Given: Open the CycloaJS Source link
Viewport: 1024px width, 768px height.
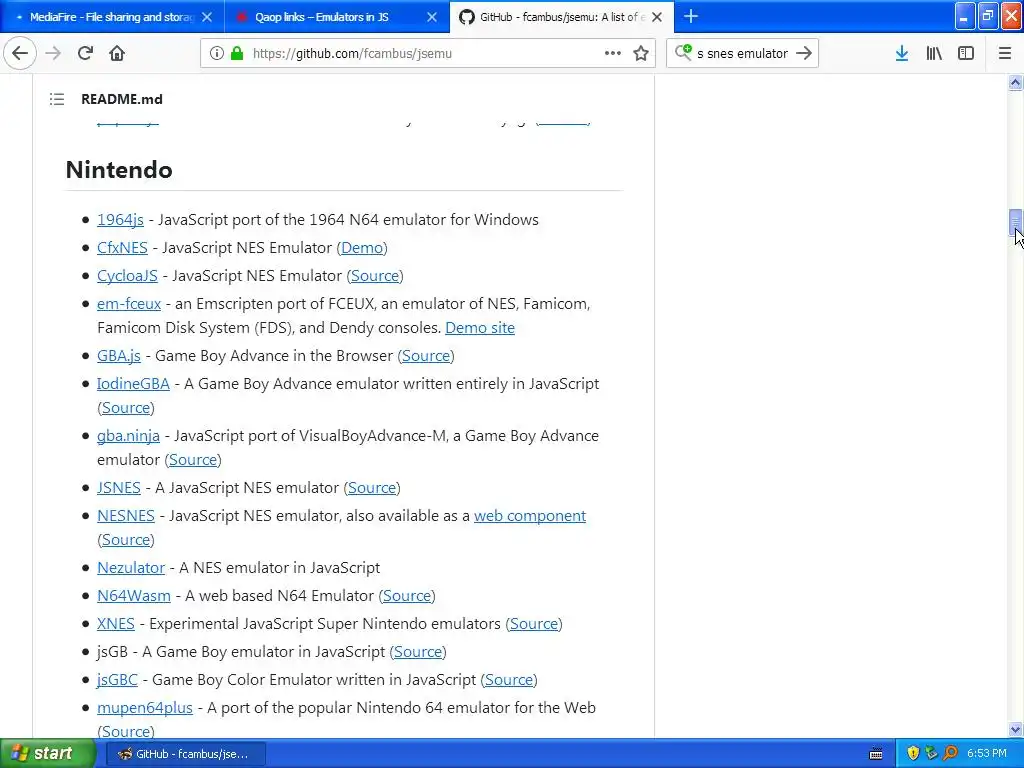Looking at the screenshot, I should point(375,276).
